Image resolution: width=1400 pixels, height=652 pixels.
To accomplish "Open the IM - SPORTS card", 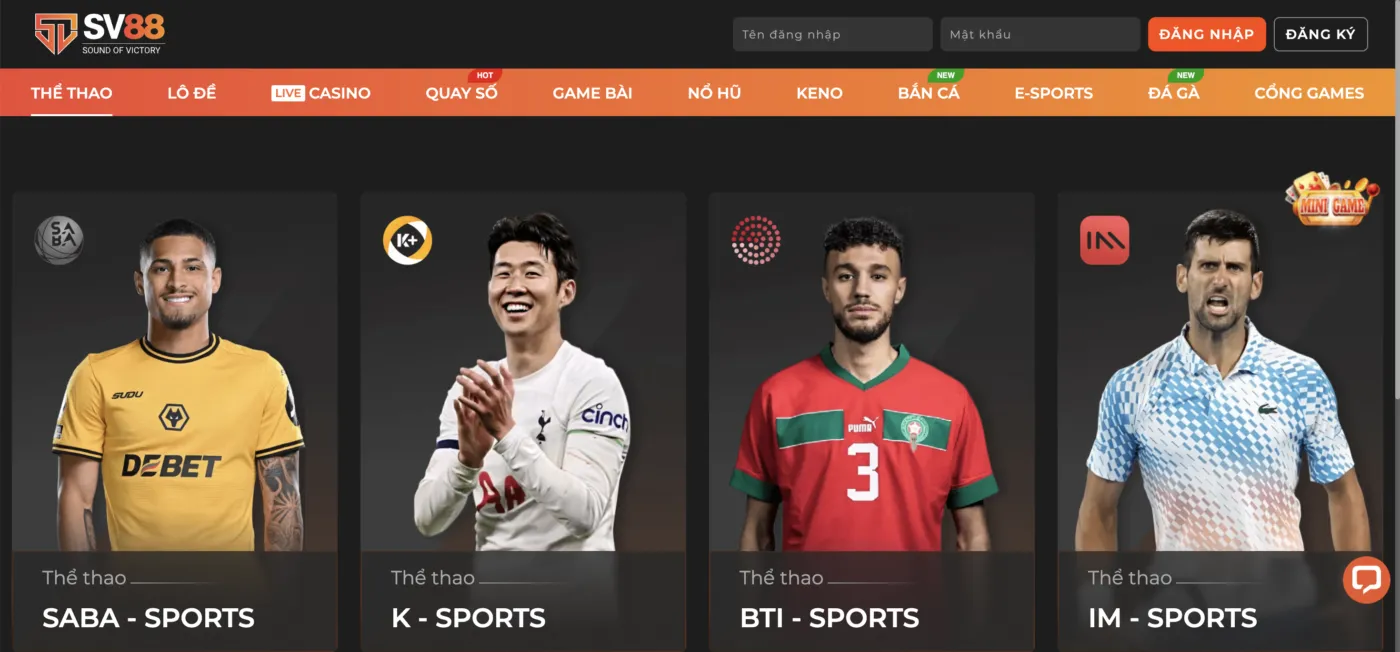I will point(1220,422).
